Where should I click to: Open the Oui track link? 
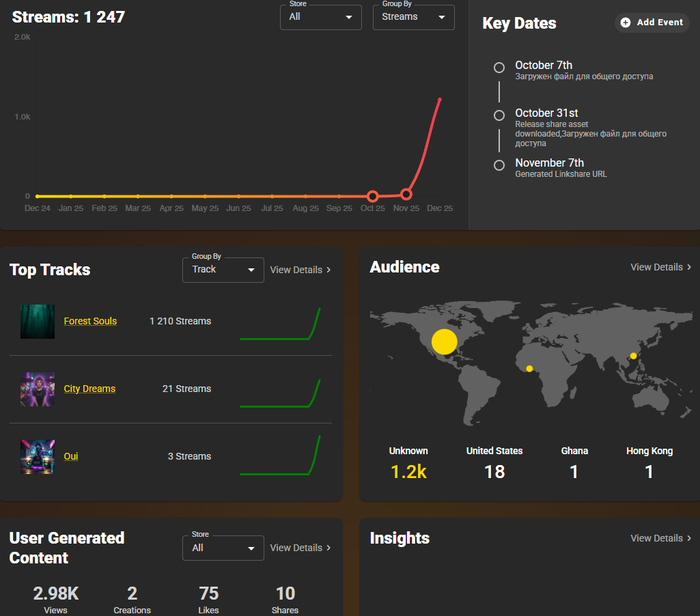coord(71,456)
